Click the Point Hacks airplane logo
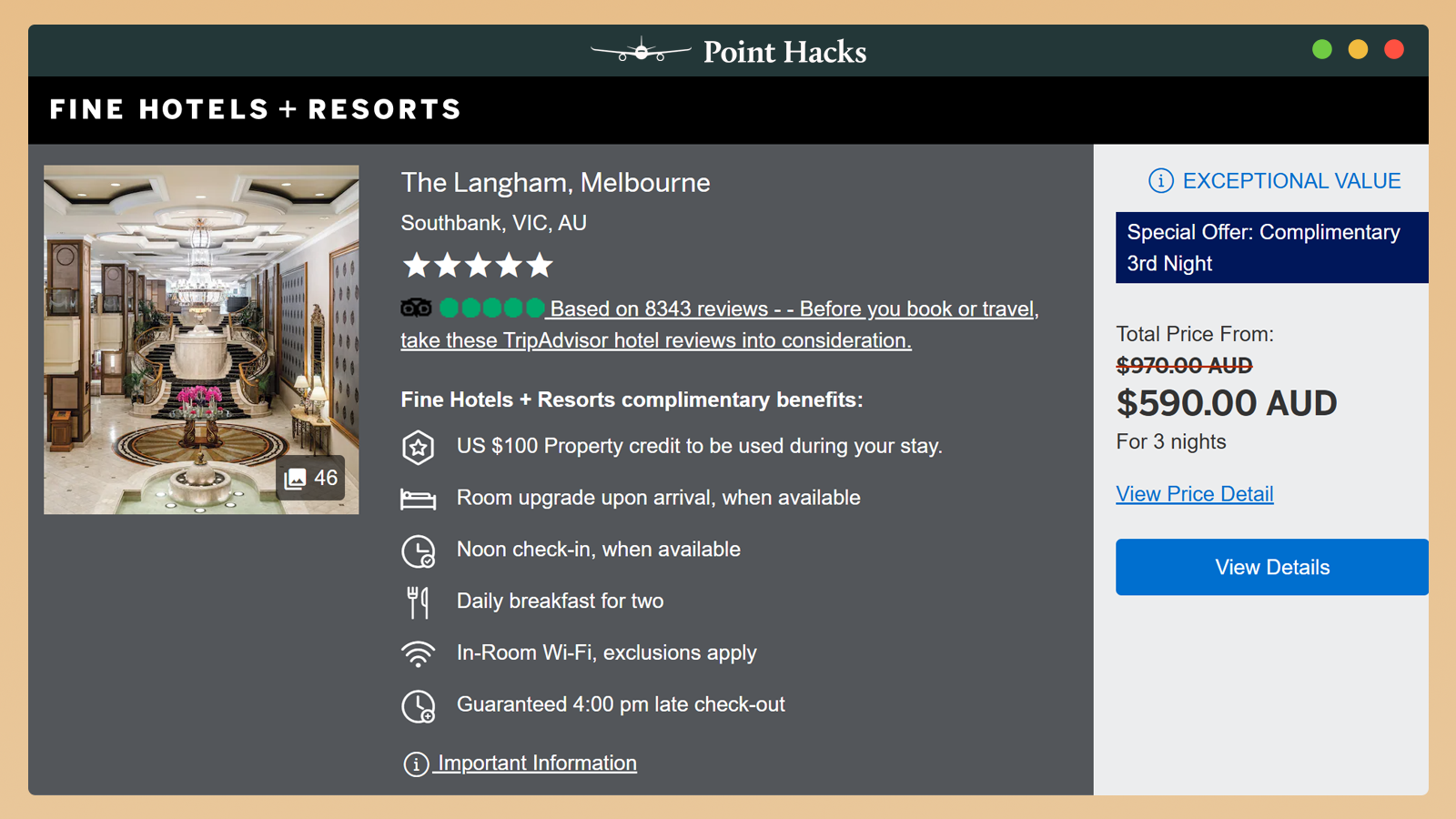The image size is (1456, 819). click(641, 52)
